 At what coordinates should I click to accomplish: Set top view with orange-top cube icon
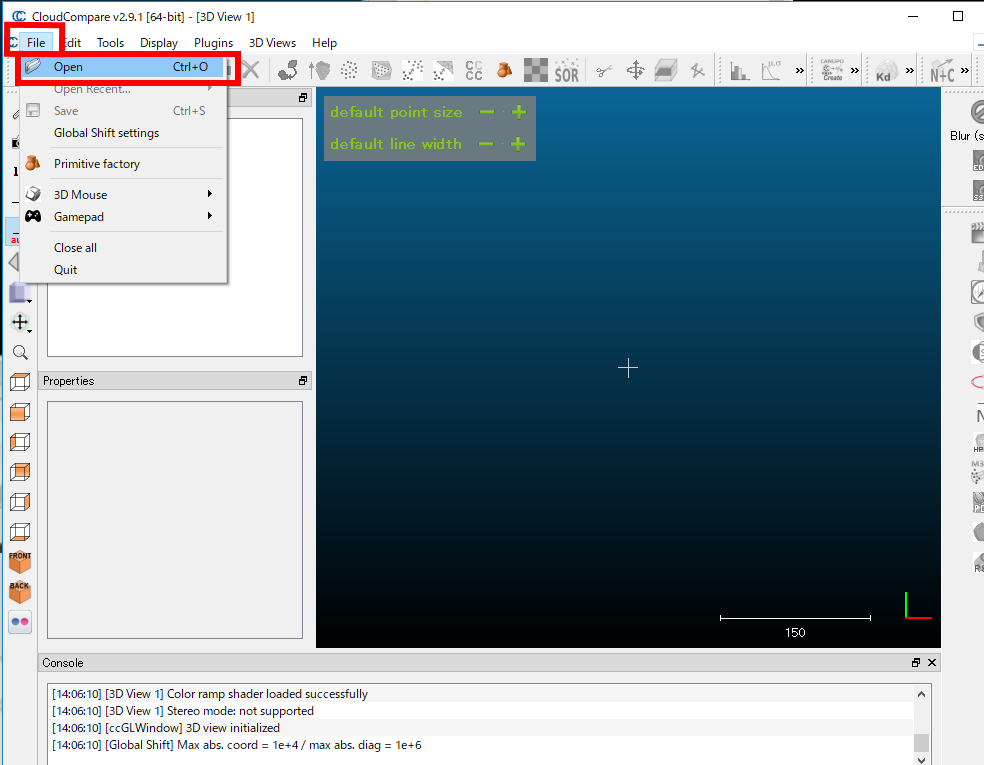[20, 382]
